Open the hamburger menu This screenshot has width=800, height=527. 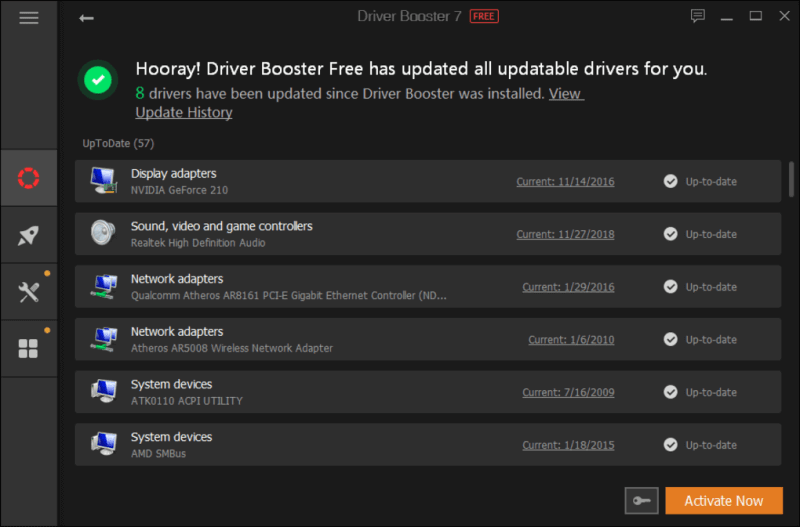(x=29, y=18)
